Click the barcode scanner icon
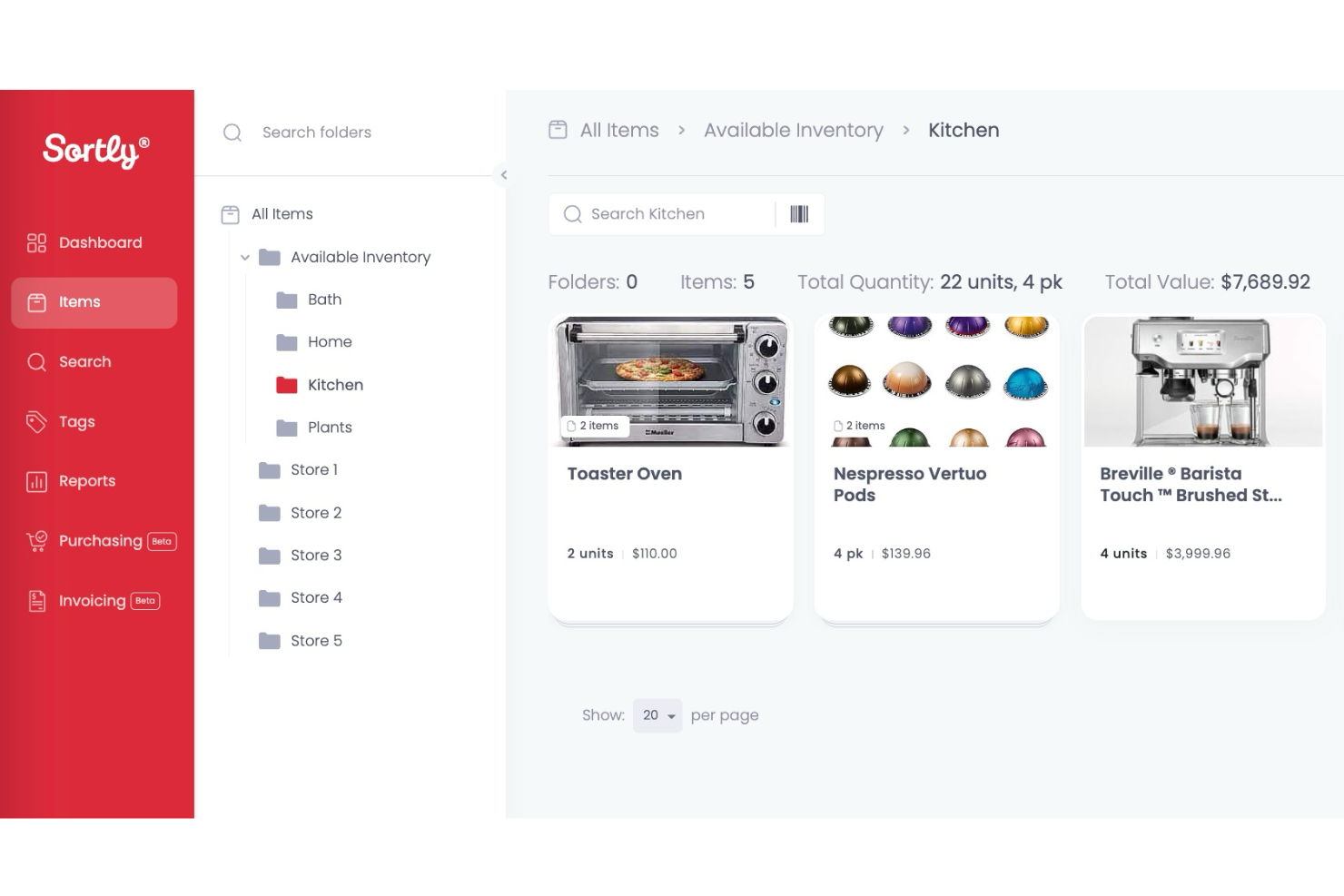This screenshot has width=1344, height=896. pyautogui.click(x=799, y=214)
